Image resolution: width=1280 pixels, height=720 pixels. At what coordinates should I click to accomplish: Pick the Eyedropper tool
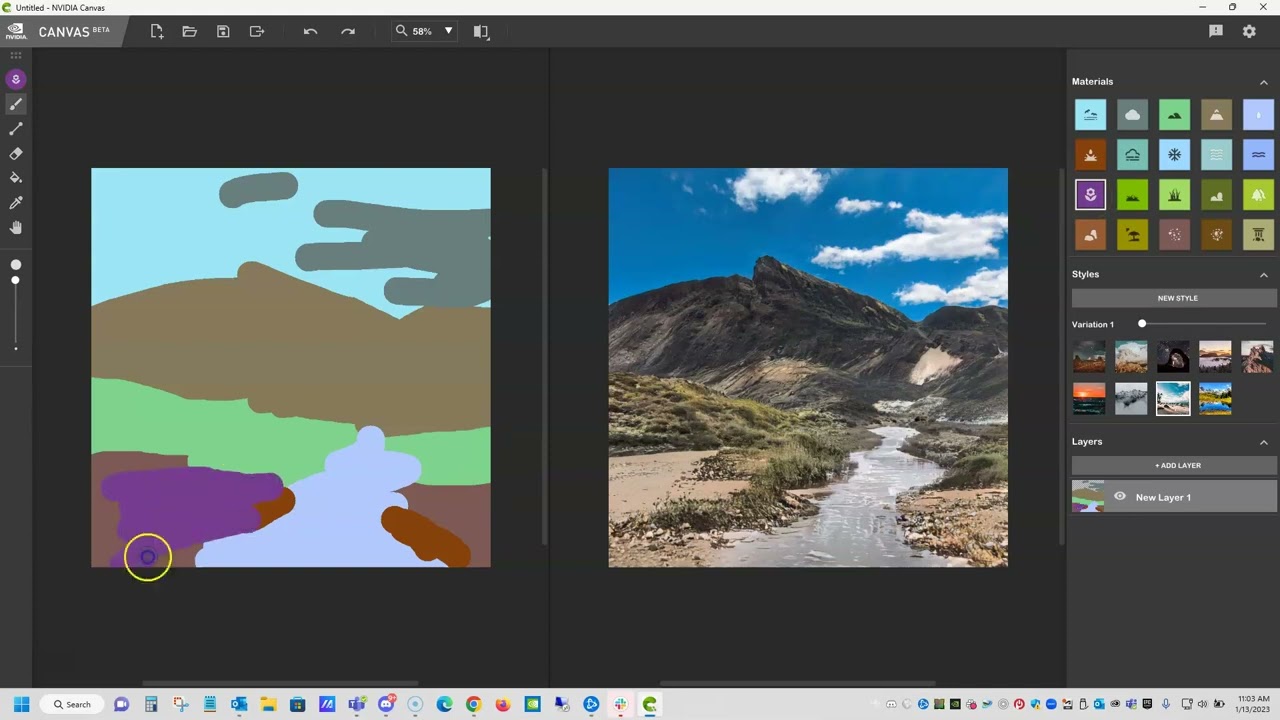[x=16, y=203]
